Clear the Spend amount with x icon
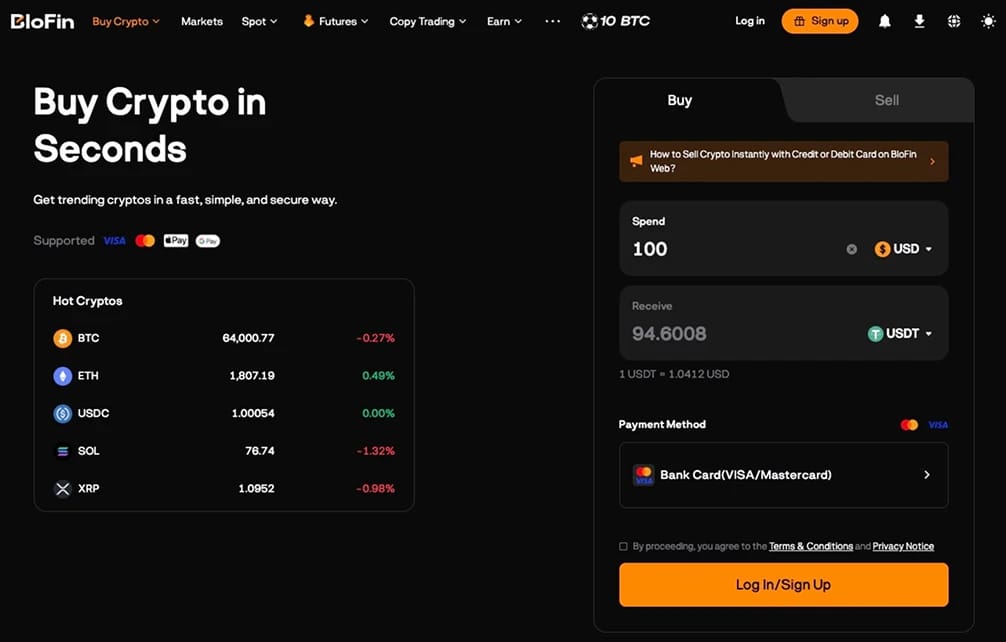The height and width of the screenshot is (642, 1006). tap(851, 249)
